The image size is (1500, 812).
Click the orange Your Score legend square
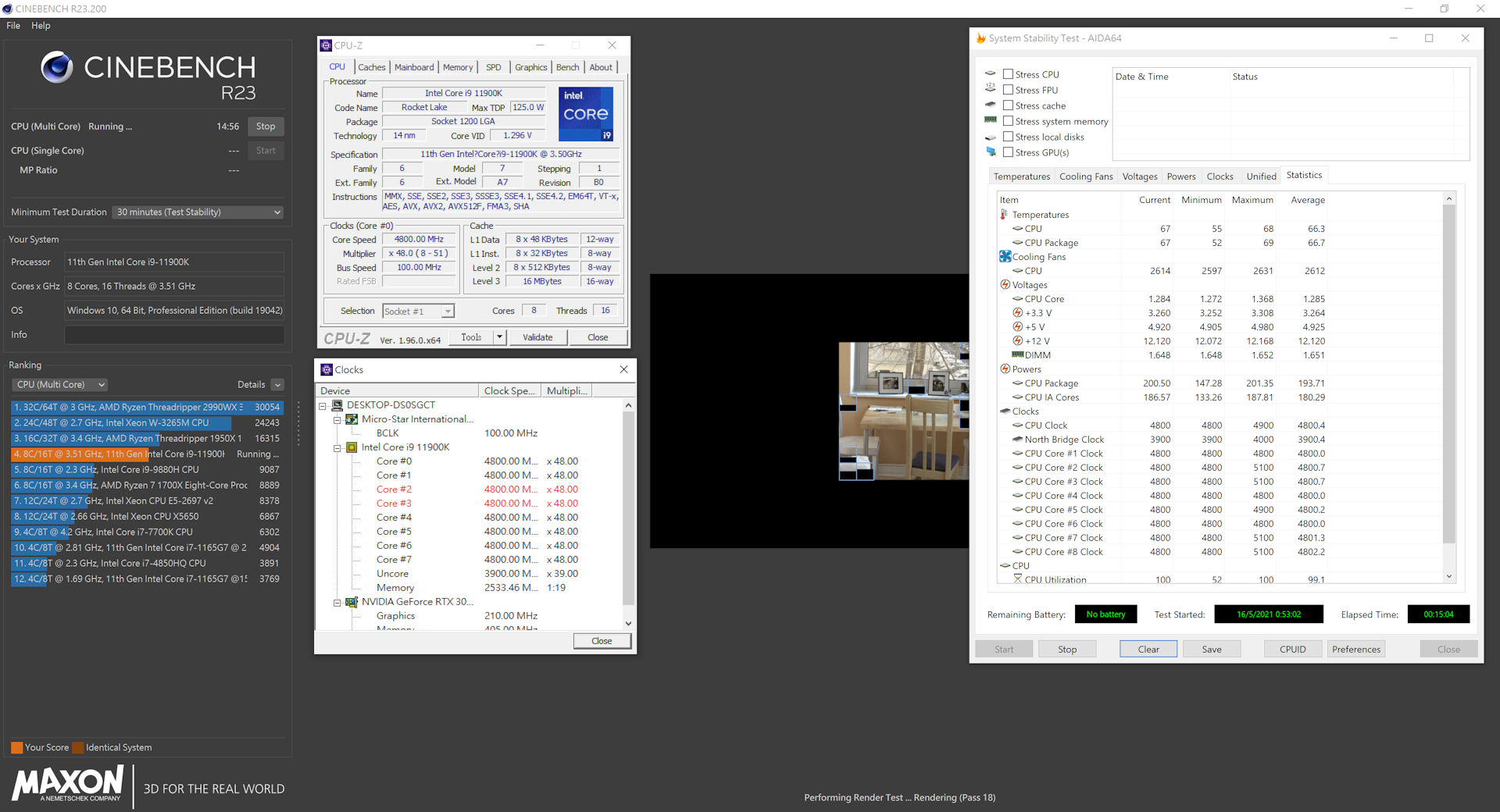(16, 747)
